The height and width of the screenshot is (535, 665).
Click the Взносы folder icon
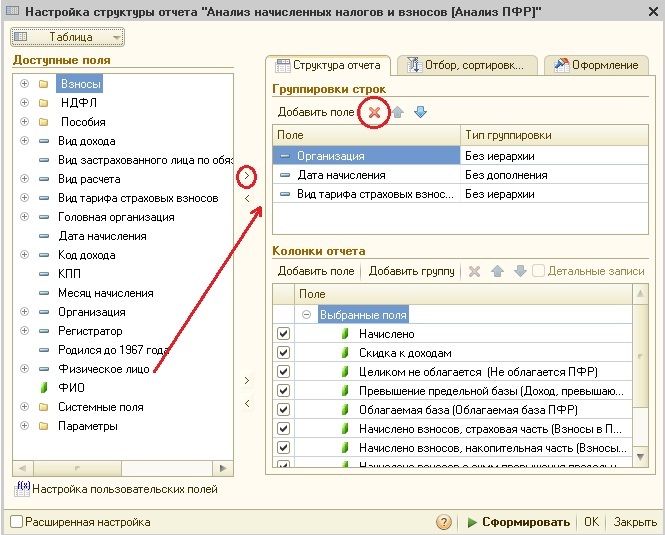click(x=43, y=84)
